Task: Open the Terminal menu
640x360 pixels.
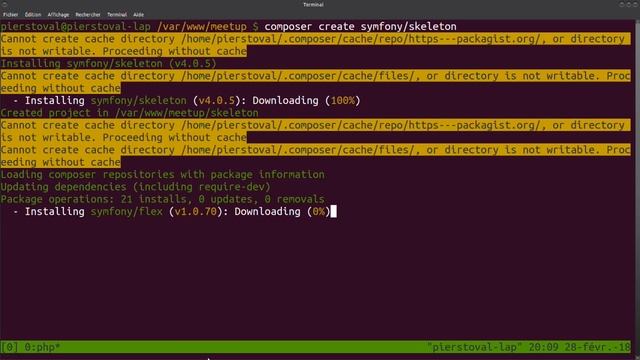Action: 117,15
